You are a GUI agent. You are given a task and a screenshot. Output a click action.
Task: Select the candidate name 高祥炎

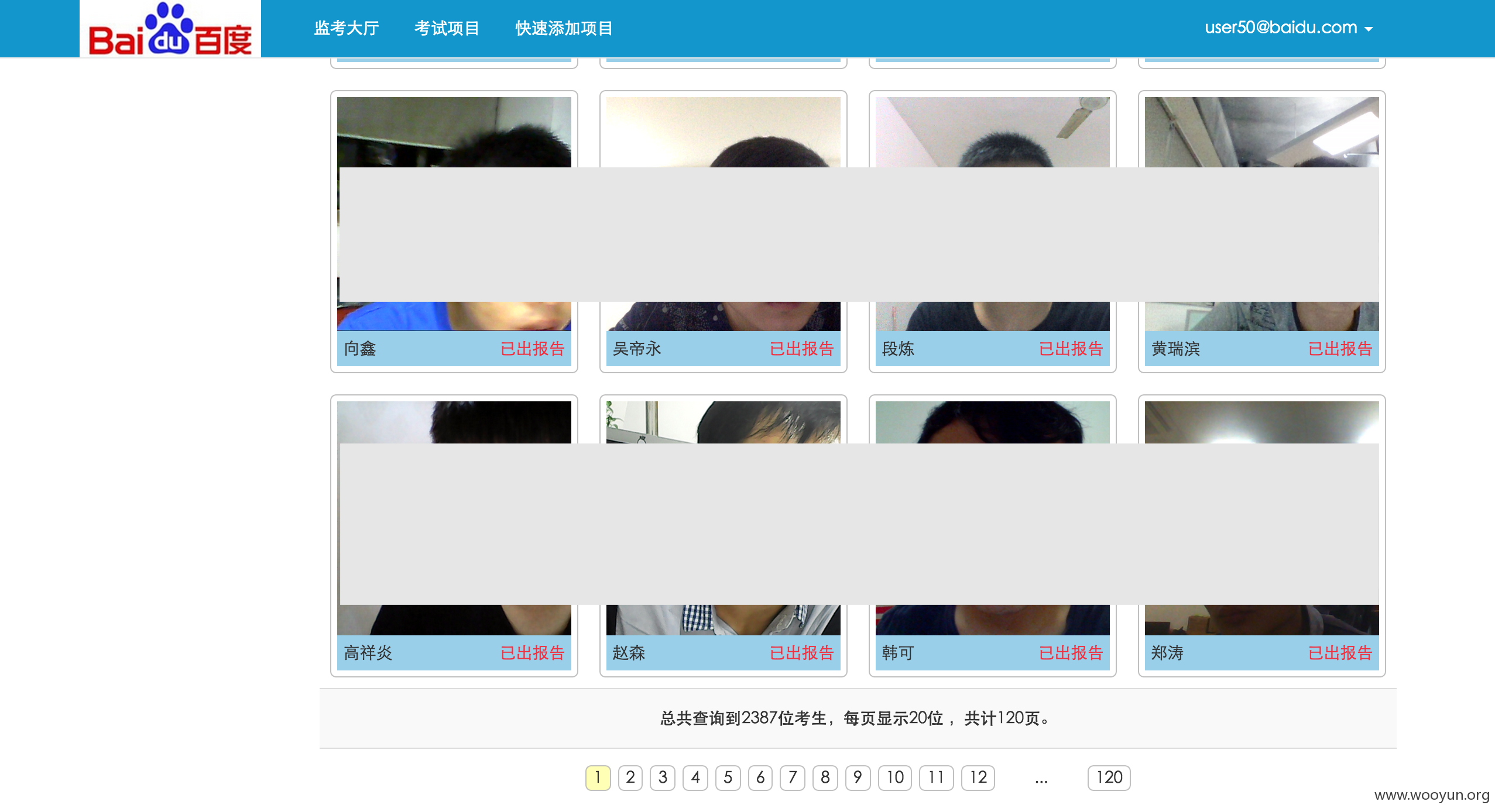[x=368, y=653]
